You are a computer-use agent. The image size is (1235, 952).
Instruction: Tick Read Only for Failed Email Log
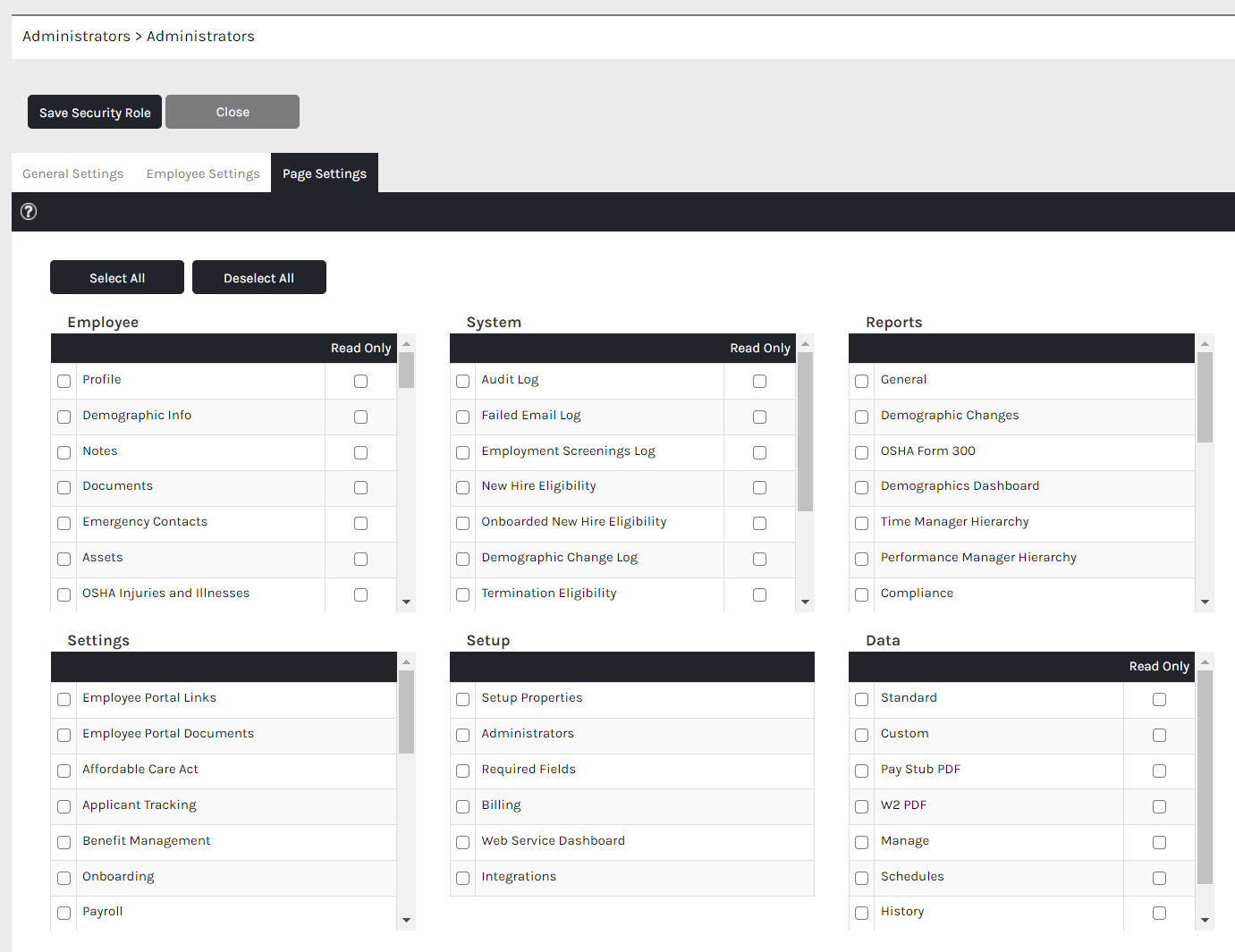[760, 417]
